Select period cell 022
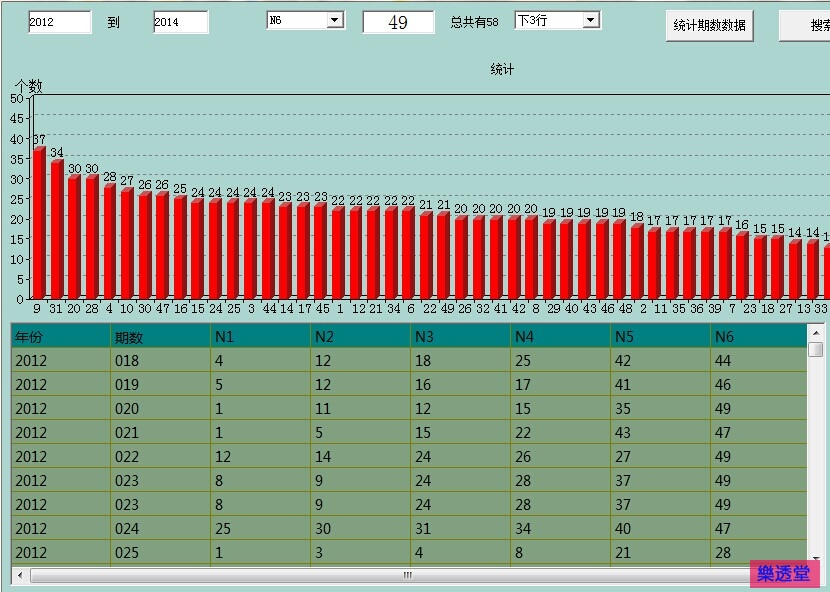 pos(160,456)
